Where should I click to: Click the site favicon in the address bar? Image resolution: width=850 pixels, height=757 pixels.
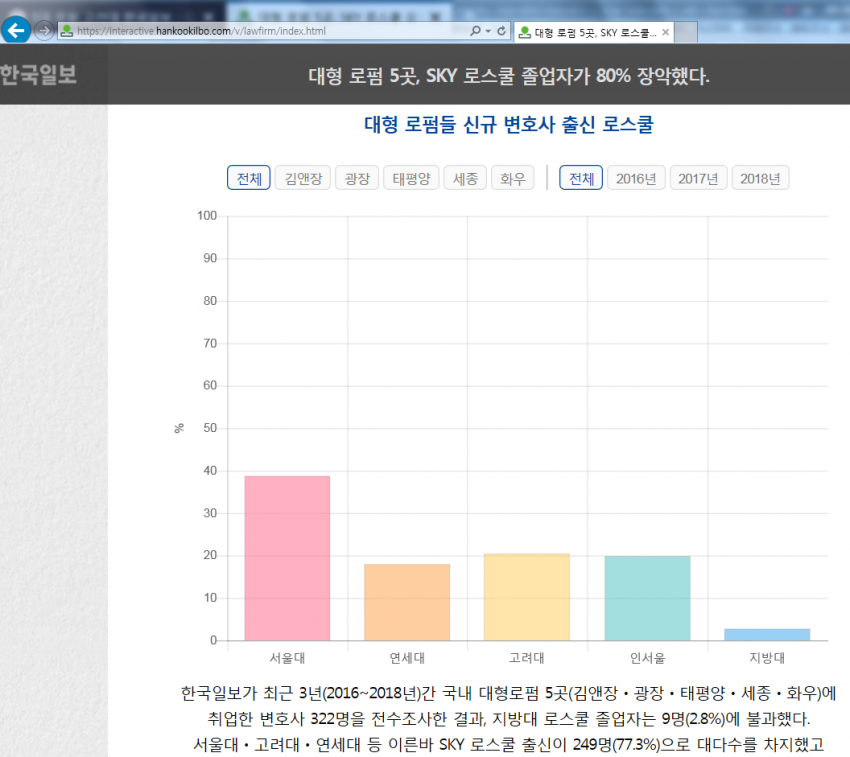coord(67,31)
